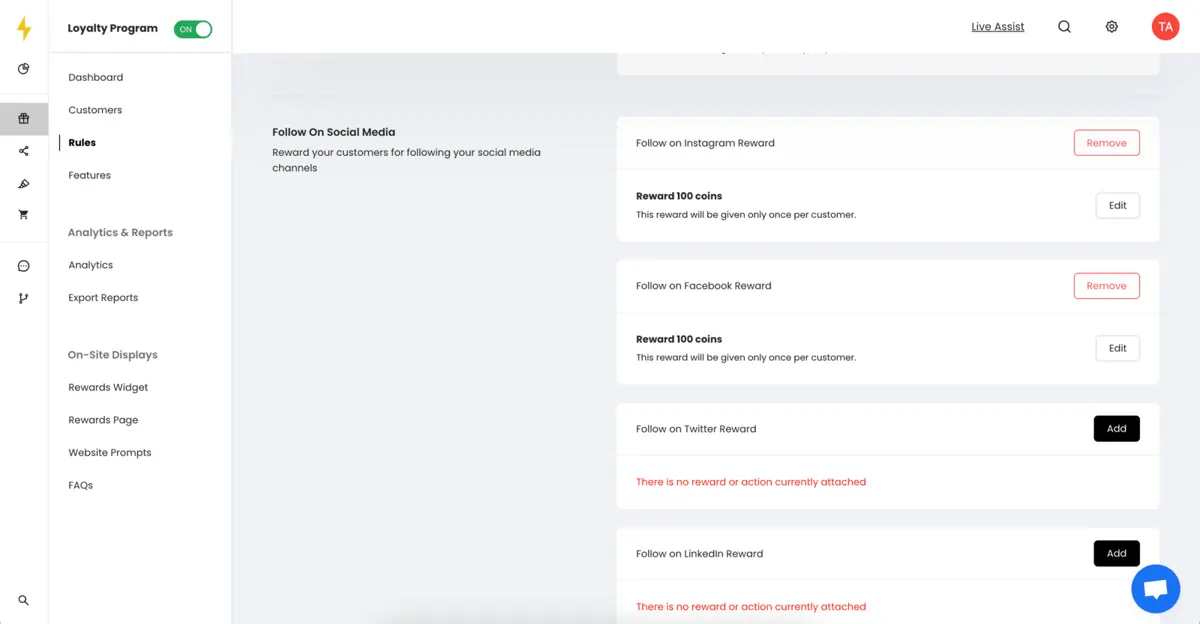Remove the Follow on Instagram Reward
1200x624 pixels.
(1107, 143)
